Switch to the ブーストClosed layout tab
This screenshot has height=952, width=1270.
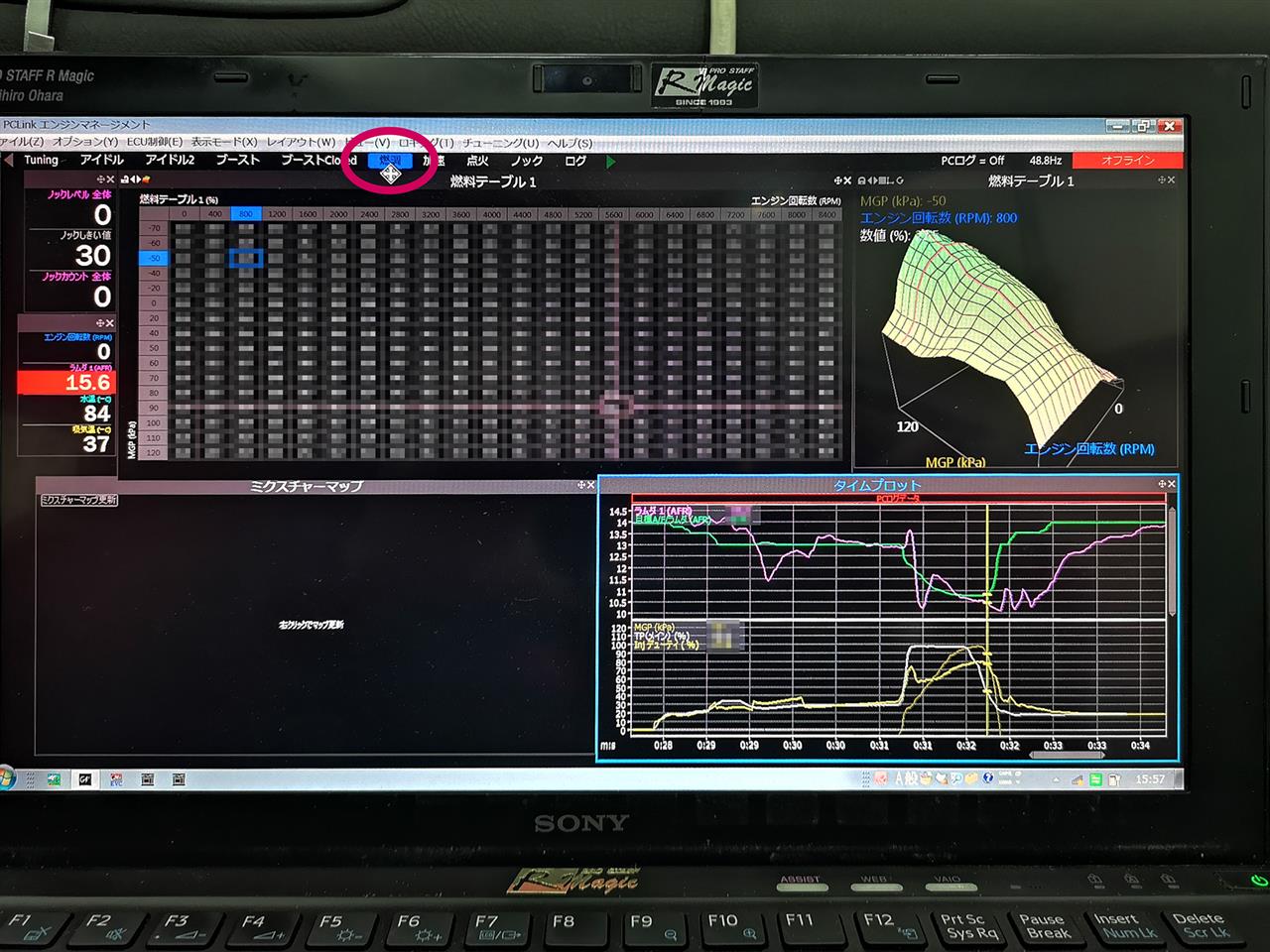pos(318,160)
